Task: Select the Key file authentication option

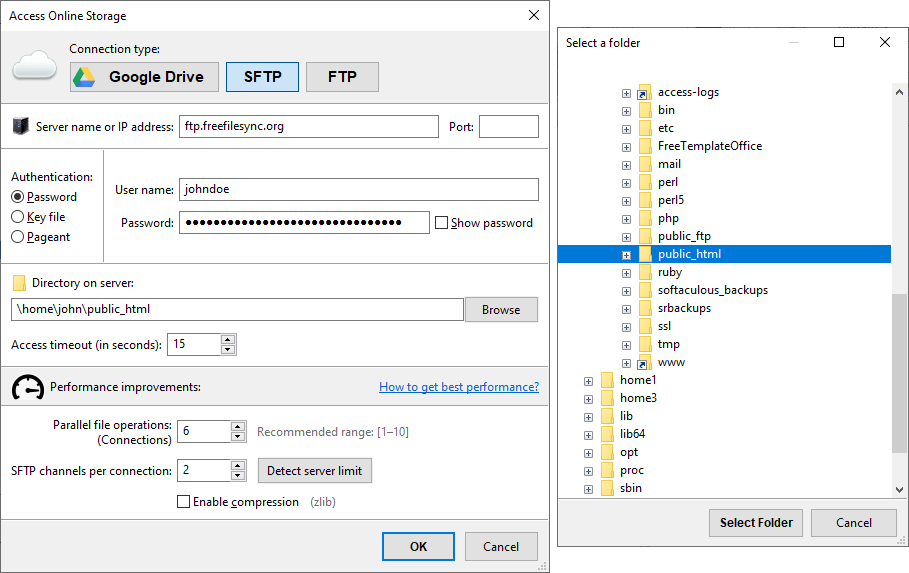Action: [x=17, y=217]
